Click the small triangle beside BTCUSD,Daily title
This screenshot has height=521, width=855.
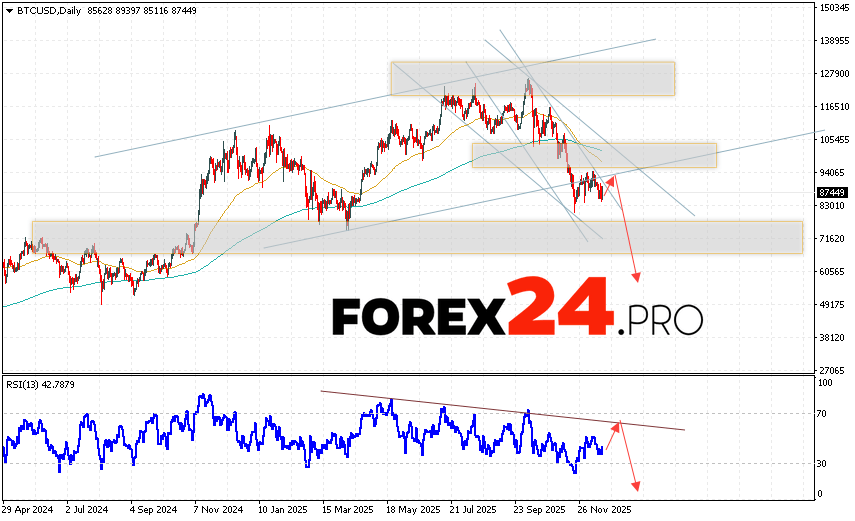pos(7,9)
